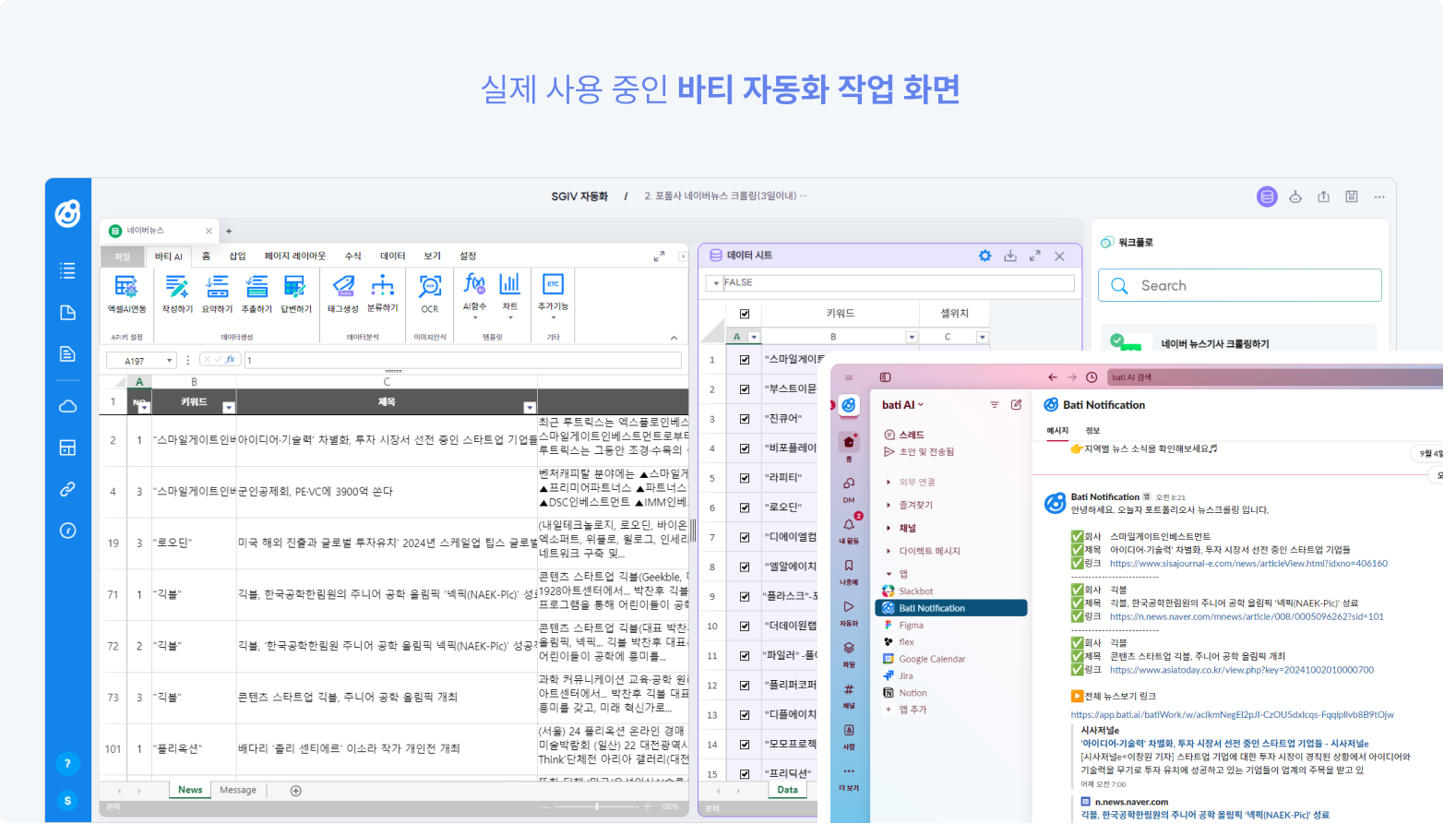
Task: Toggle the "디에이엘컴" row checkbox
Action: (x=745, y=537)
